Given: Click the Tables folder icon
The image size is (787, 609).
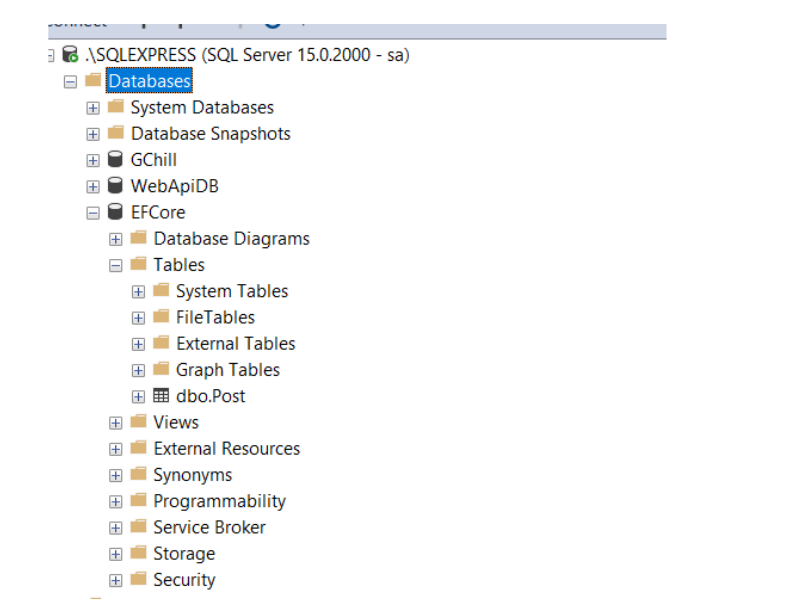Looking at the screenshot, I should (x=138, y=263).
